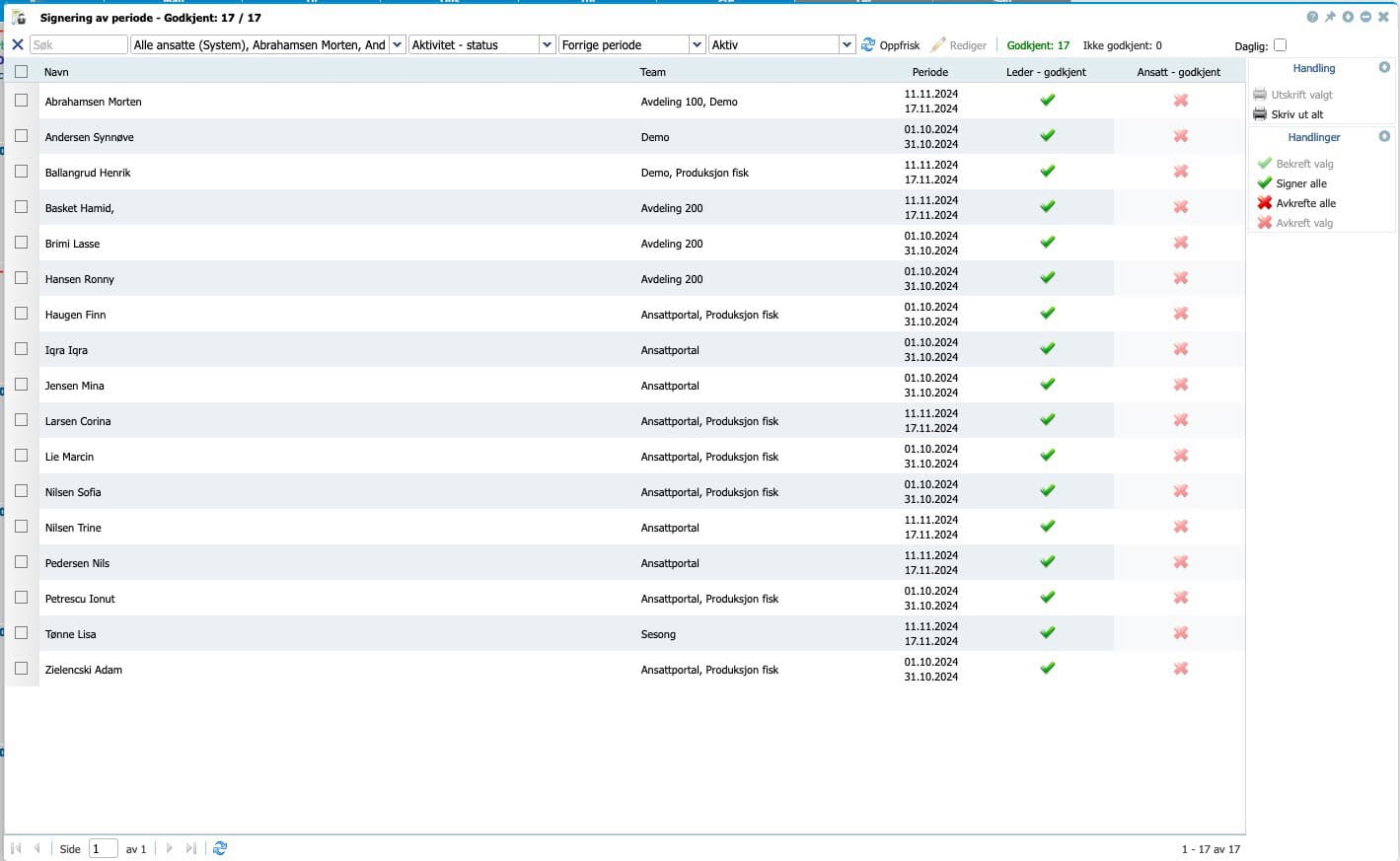Check the box for Haugen Finn
This screenshot has height=861, width=1400.
(x=21, y=313)
